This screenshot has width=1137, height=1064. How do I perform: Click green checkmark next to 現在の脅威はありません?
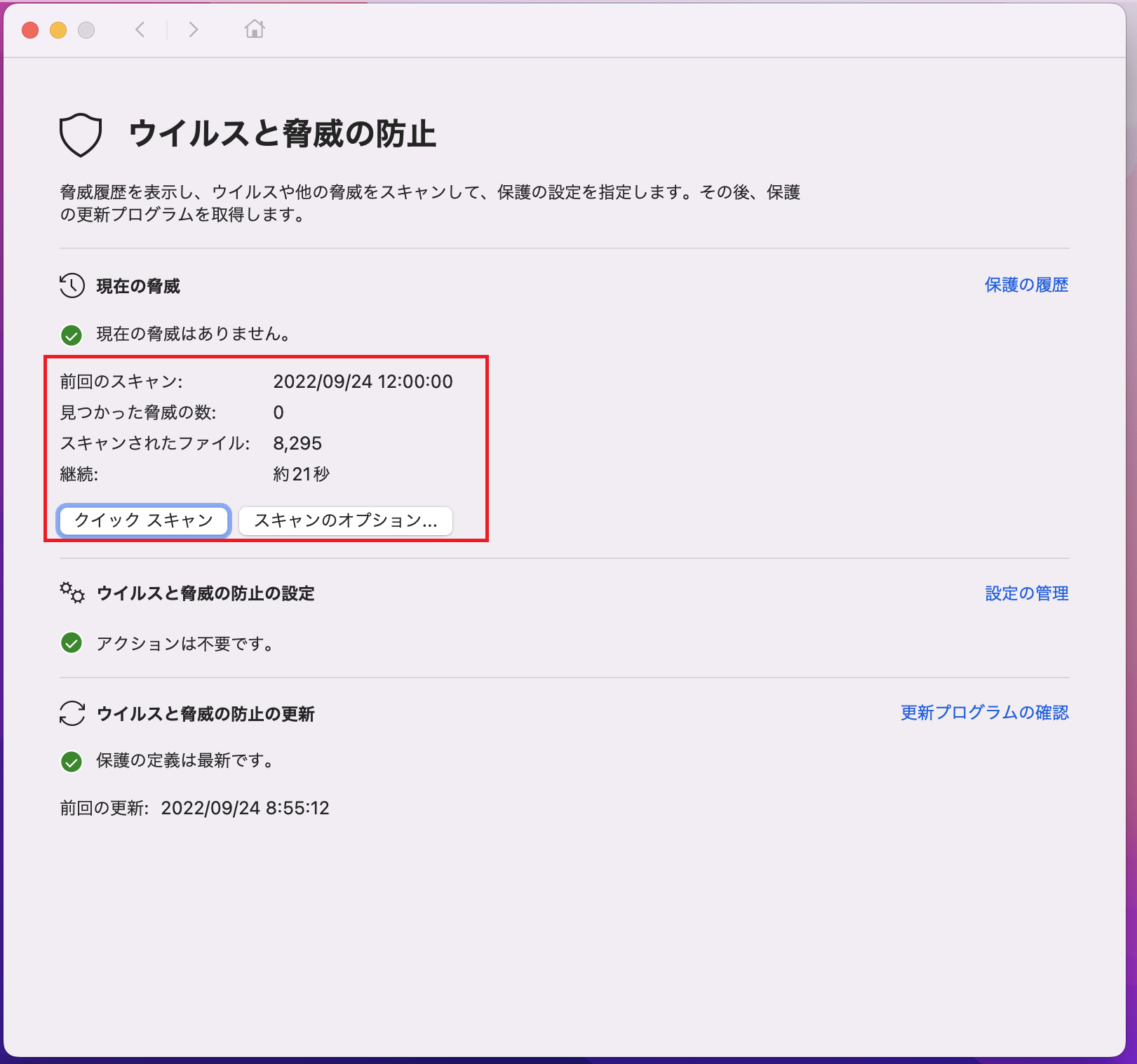pyautogui.click(x=72, y=335)
